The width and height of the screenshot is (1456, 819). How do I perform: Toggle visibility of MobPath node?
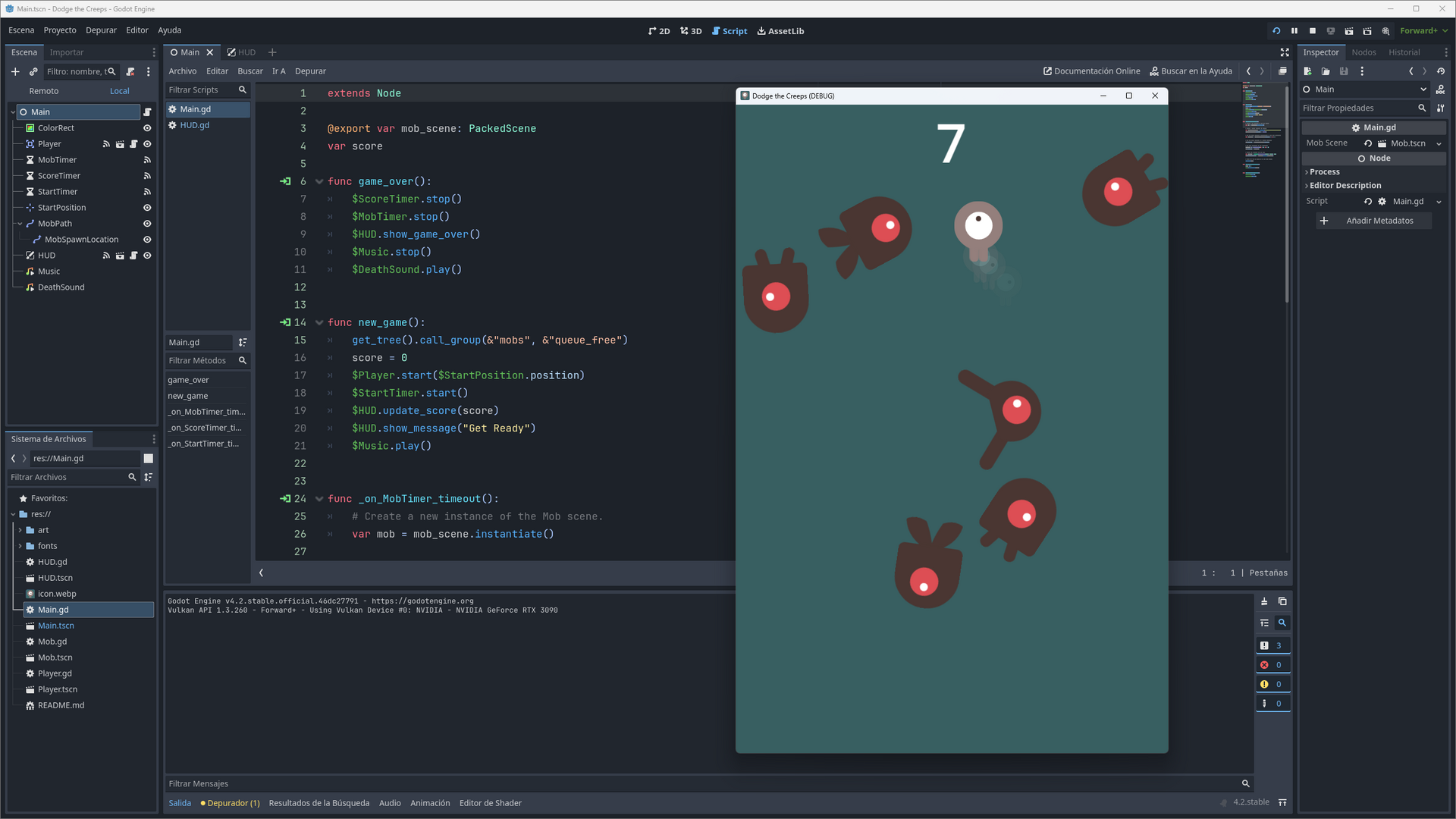(147, 224)
